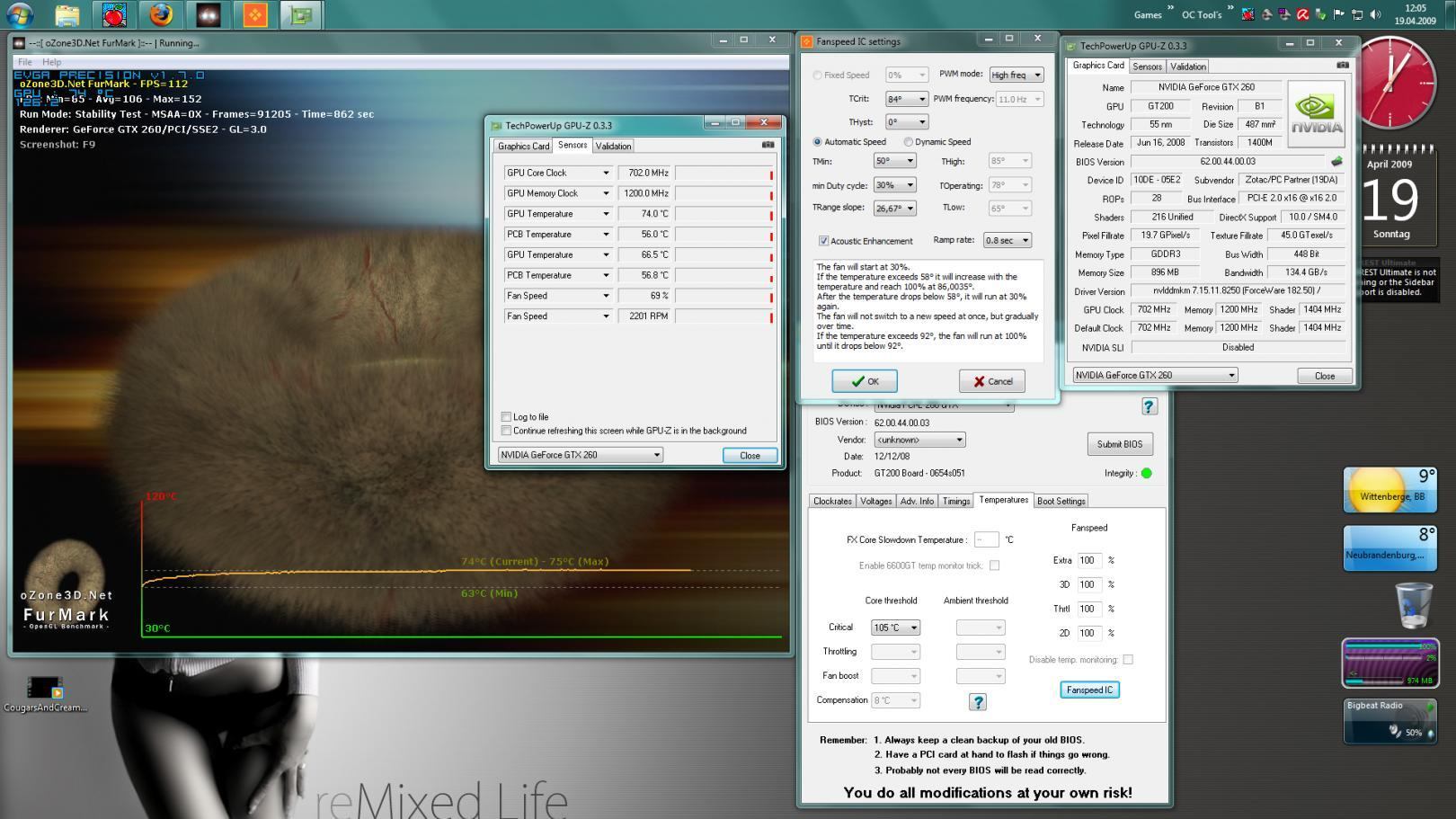Select Automatic Speed radio button
The height and width of the screenshot is (819, 1456).
(818, 142)
